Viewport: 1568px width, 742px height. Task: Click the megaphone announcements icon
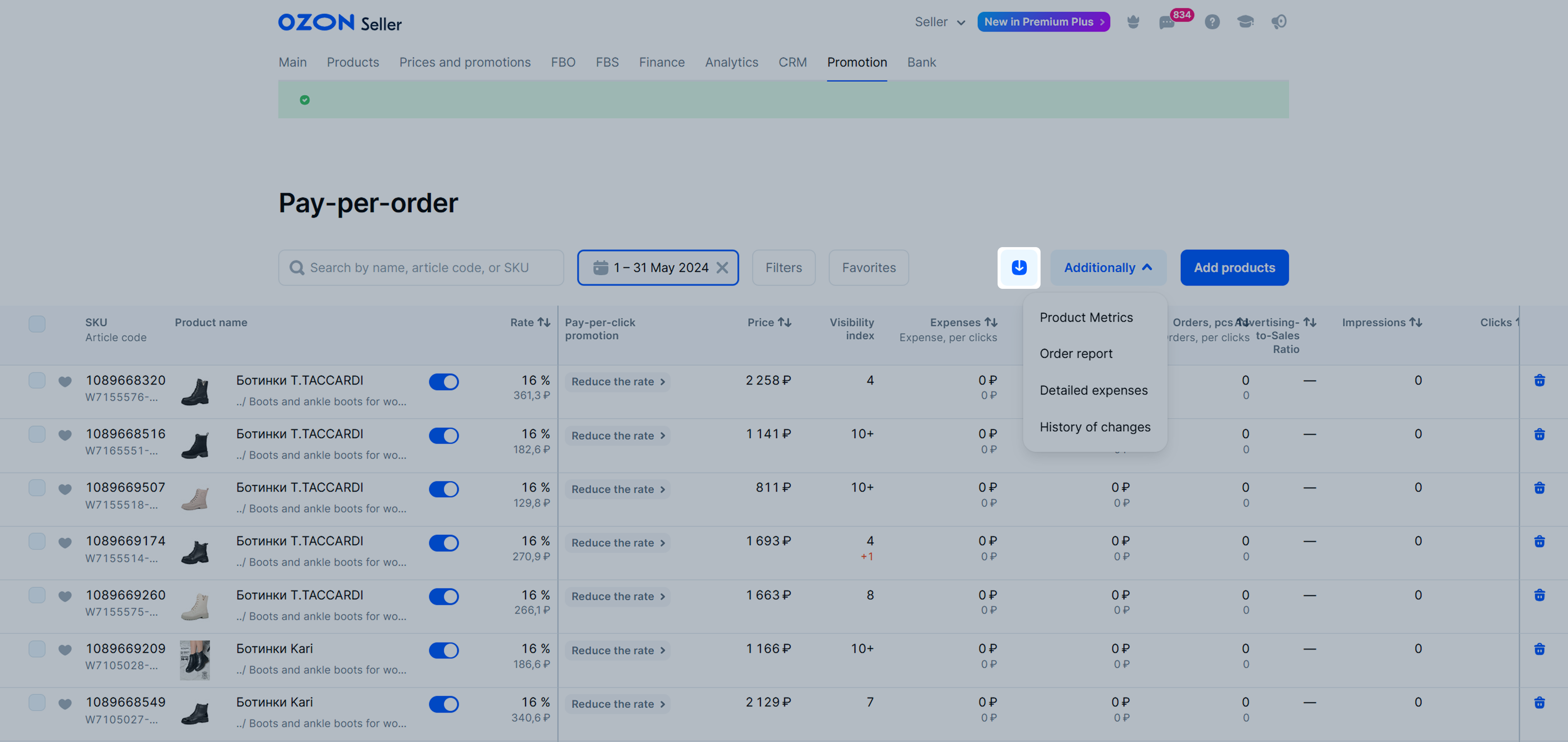[1279, 22]
